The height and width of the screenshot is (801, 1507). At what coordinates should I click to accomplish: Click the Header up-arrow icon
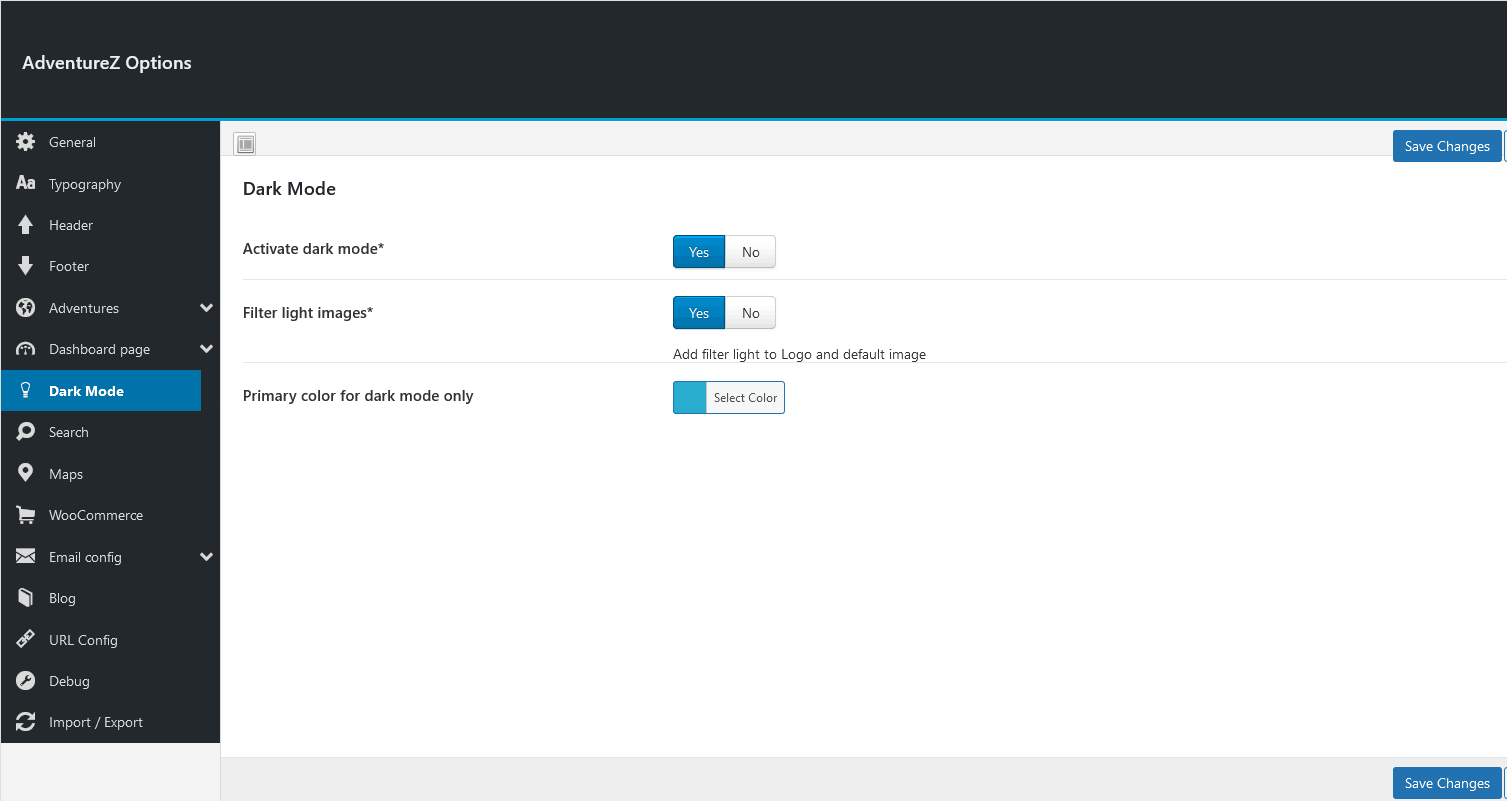(26, 225)
